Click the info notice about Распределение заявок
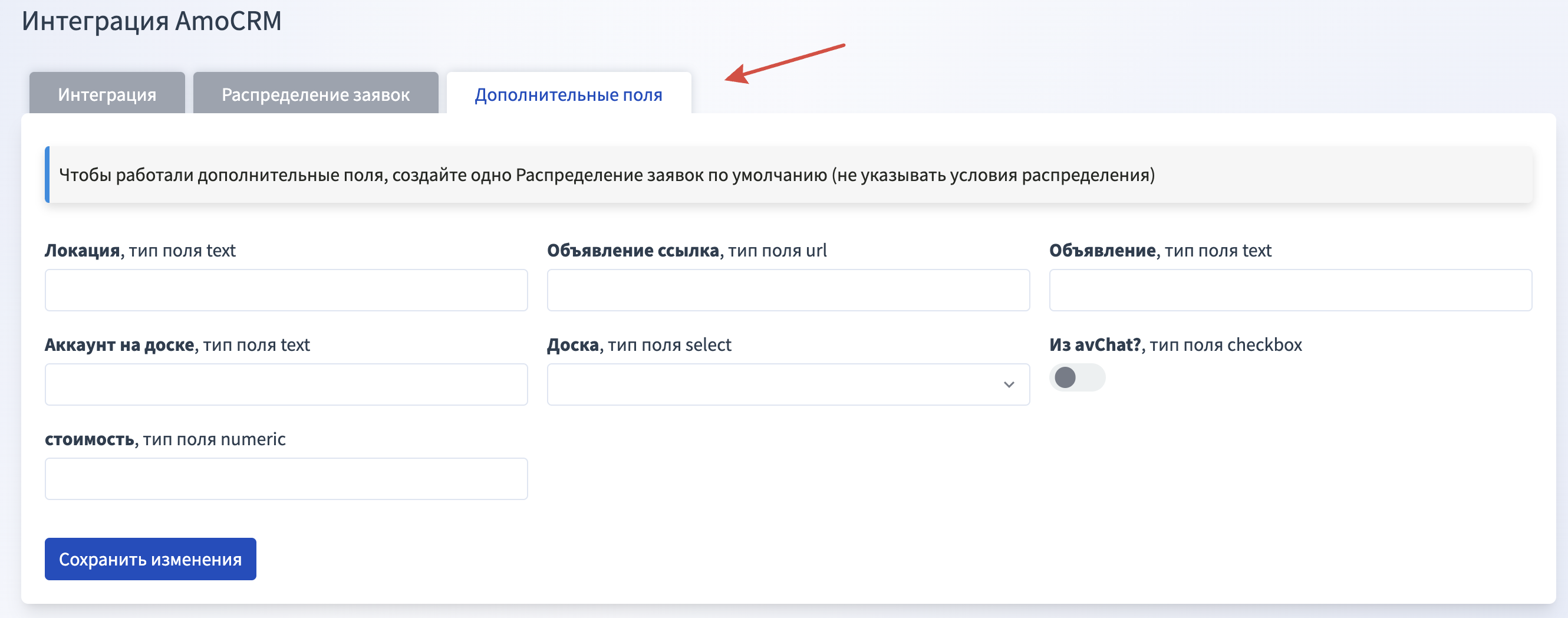The width and height of the screenshot is (1568, 618). [788, 175]
